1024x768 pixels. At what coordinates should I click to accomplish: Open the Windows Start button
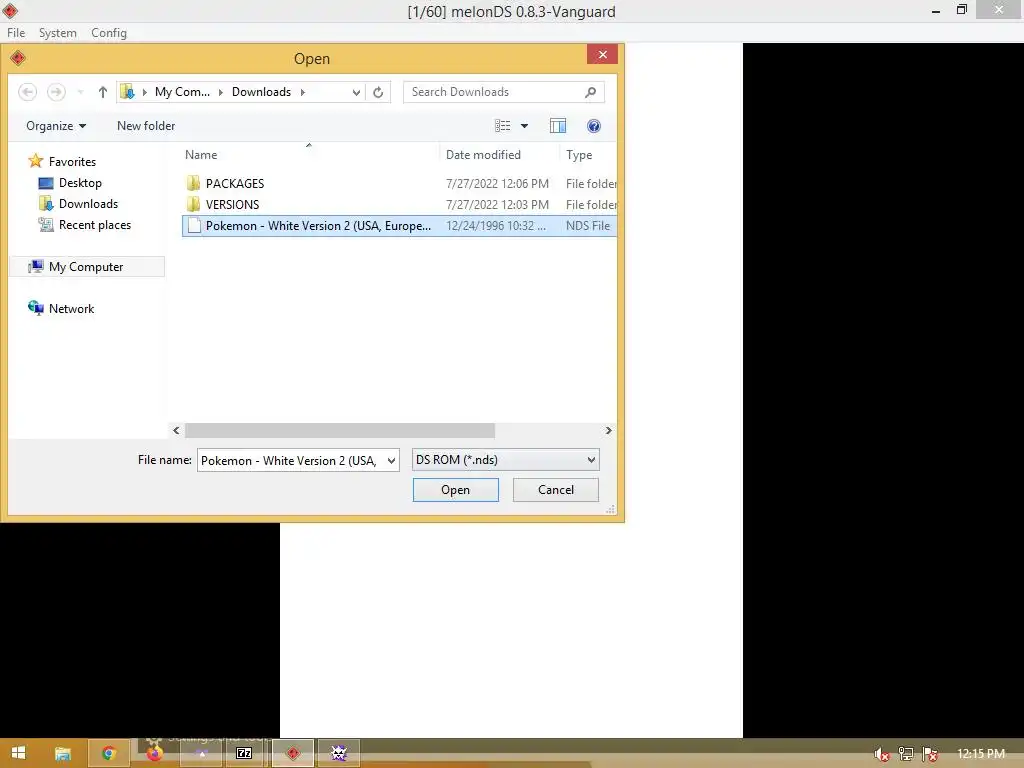[x=18, y=753]
